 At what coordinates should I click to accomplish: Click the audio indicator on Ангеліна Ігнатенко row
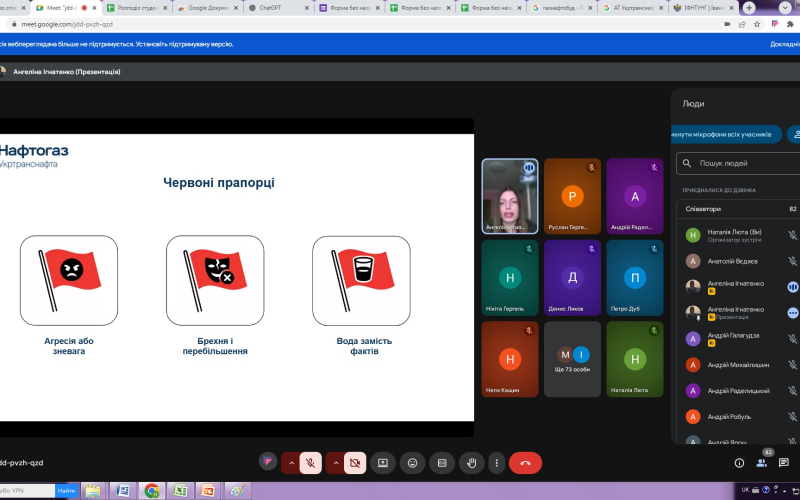pyautogui.click(x=792, y=287)
